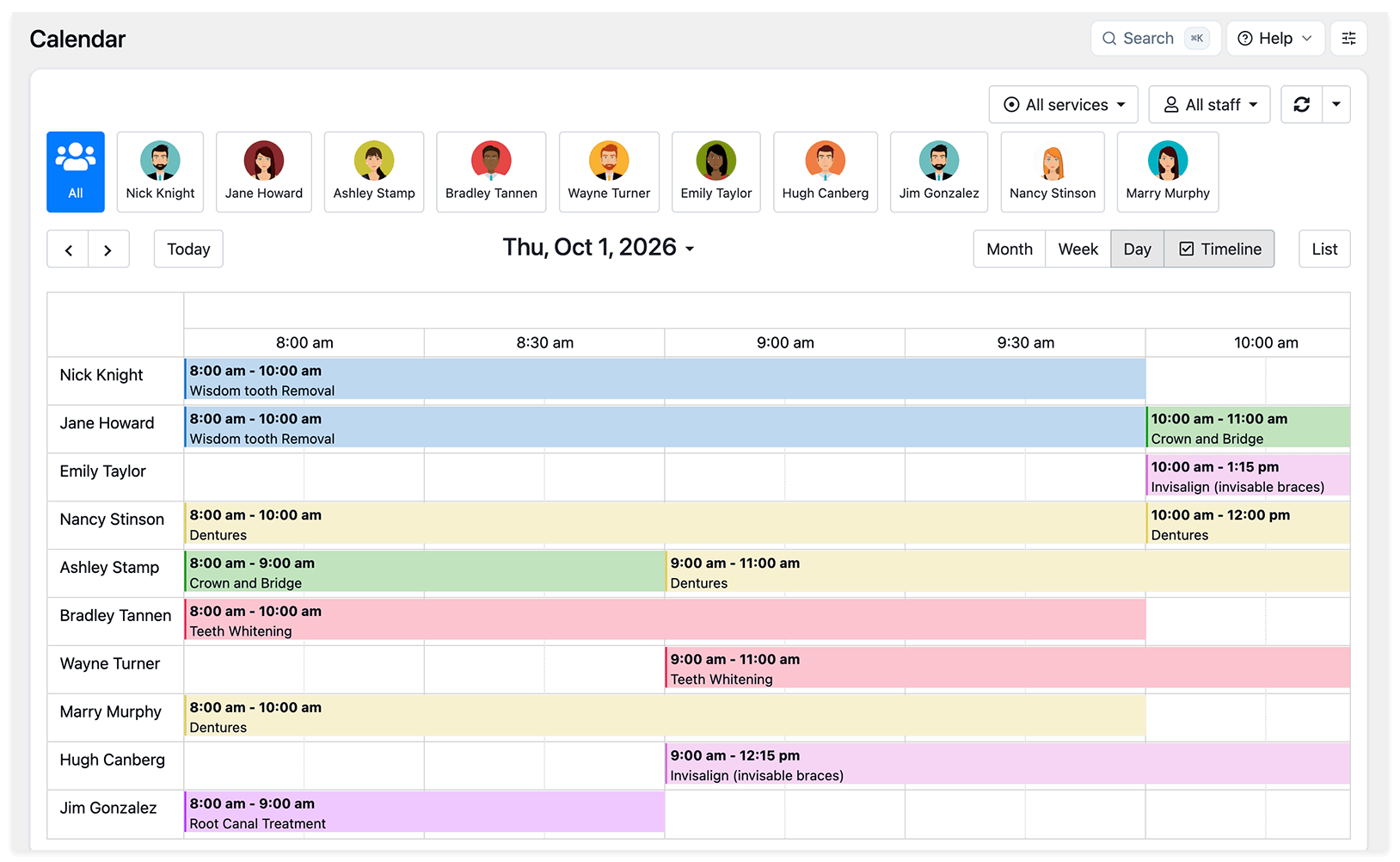The width and height of the screenshot is (1400, 862).
Task: Open the settings sliders icon
Action: [x=1348, y=38]
